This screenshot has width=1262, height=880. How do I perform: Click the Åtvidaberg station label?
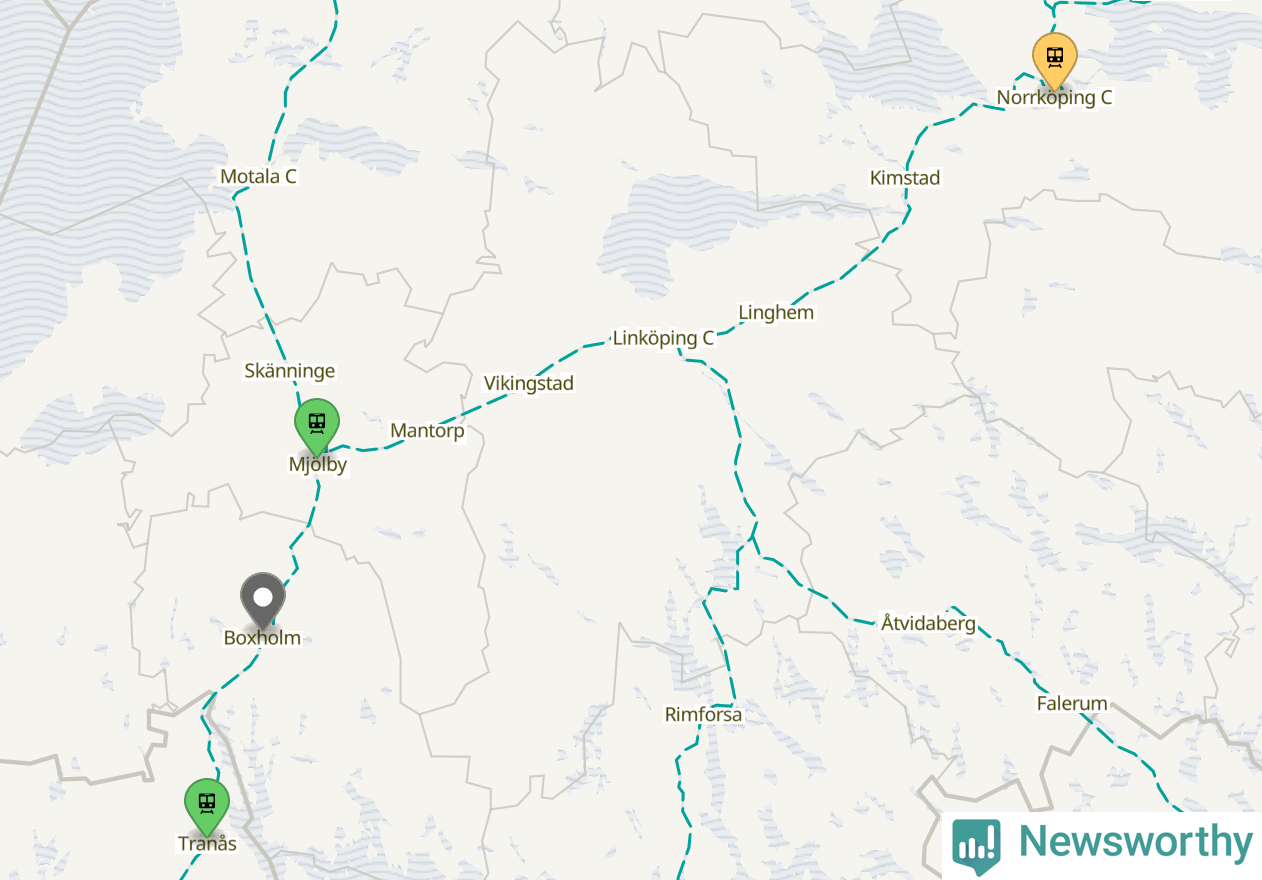[x=928, y=623]
